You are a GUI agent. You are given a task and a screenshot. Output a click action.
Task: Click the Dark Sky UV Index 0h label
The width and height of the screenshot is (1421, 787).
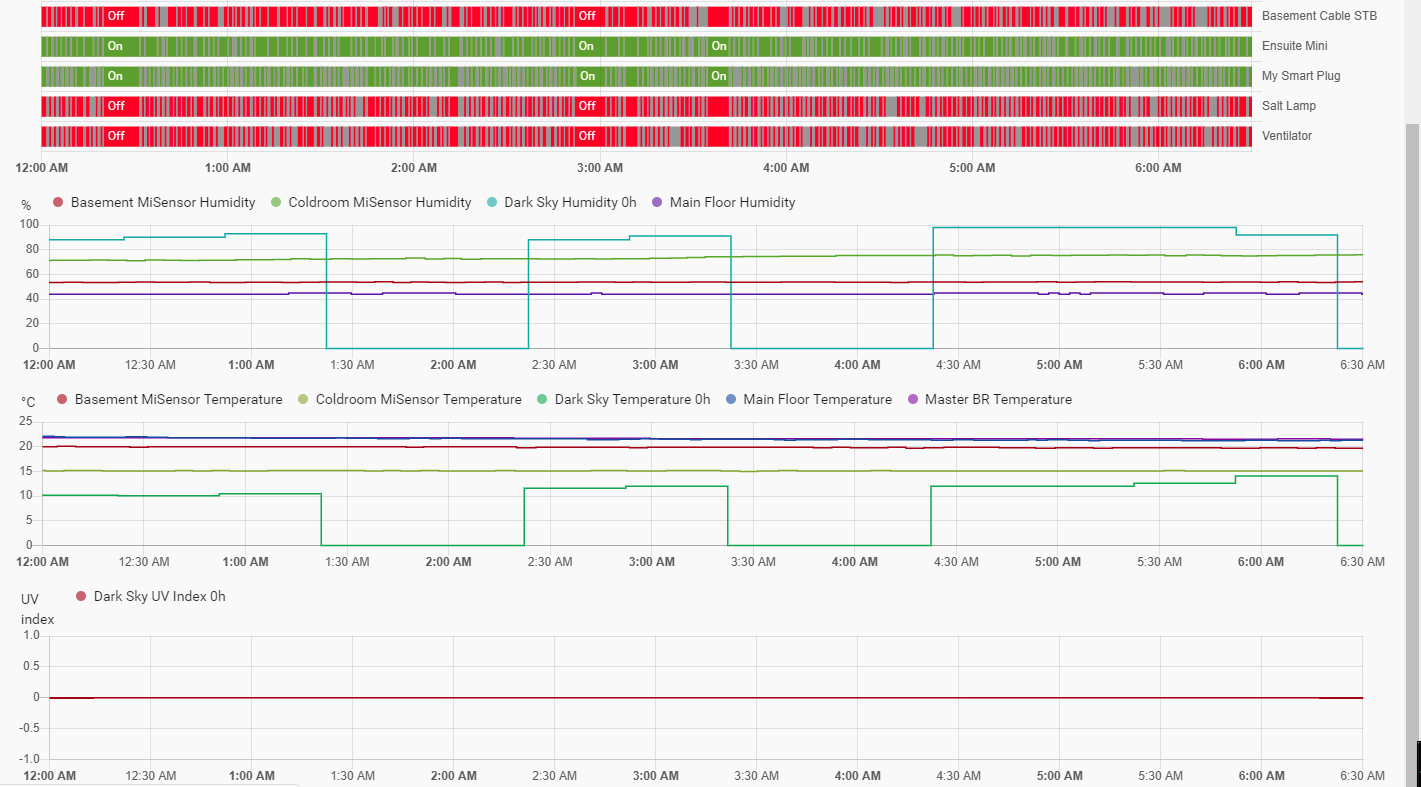click(159, 597)
